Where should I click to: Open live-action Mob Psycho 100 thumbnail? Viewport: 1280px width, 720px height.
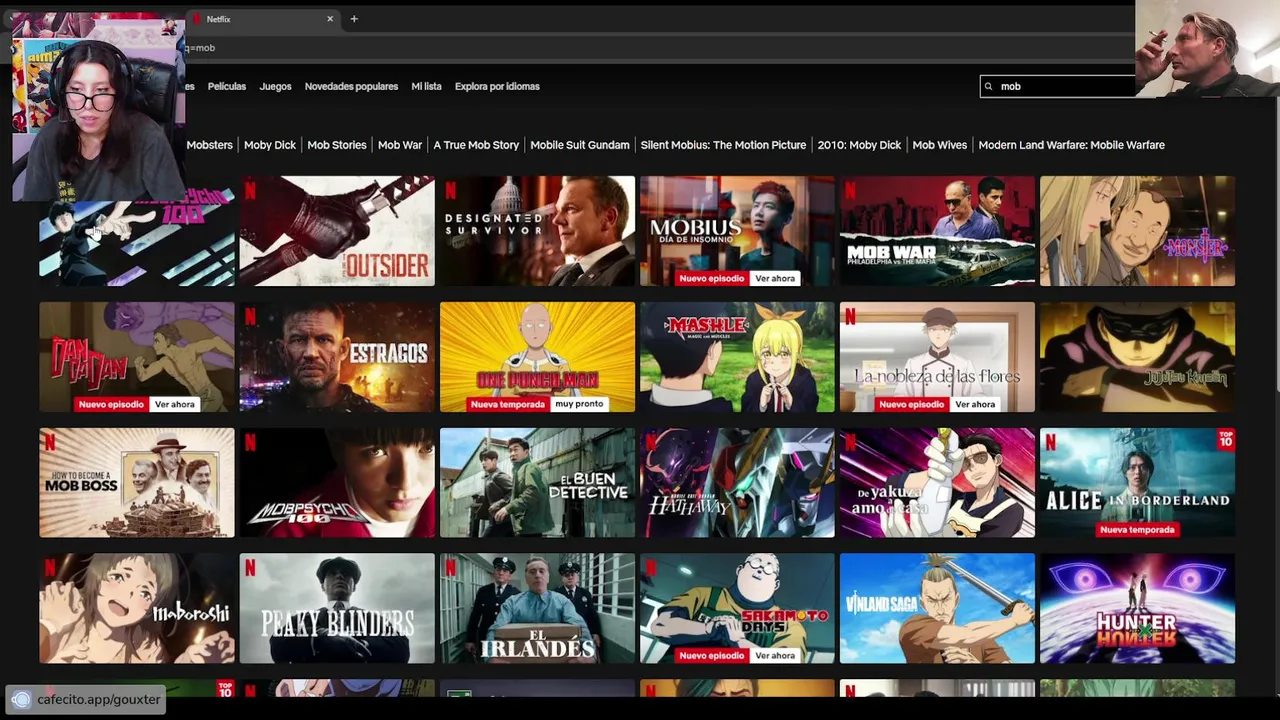[x=337, y=483]
